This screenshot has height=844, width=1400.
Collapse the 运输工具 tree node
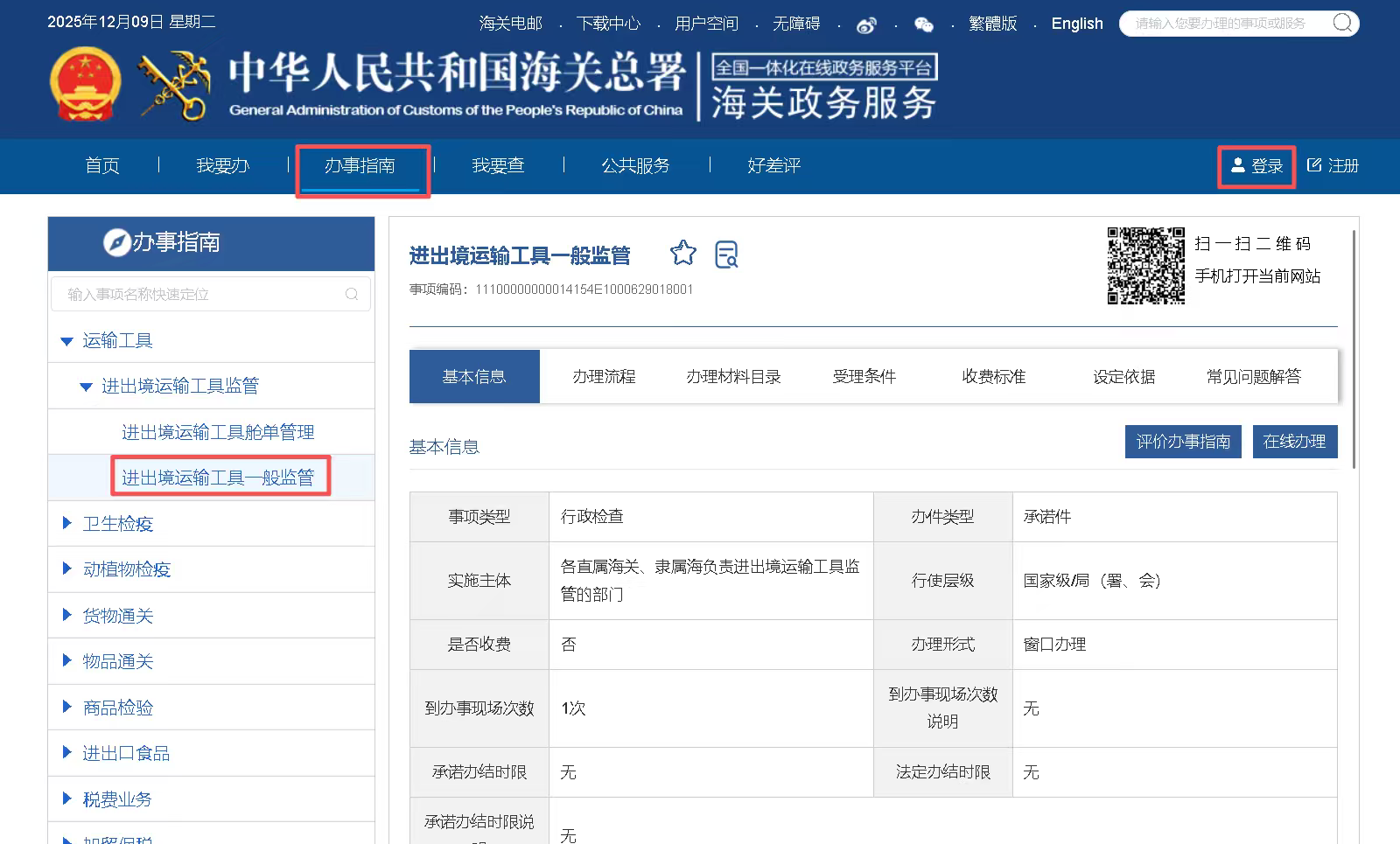pyautogui.click(x=66, y=341)
